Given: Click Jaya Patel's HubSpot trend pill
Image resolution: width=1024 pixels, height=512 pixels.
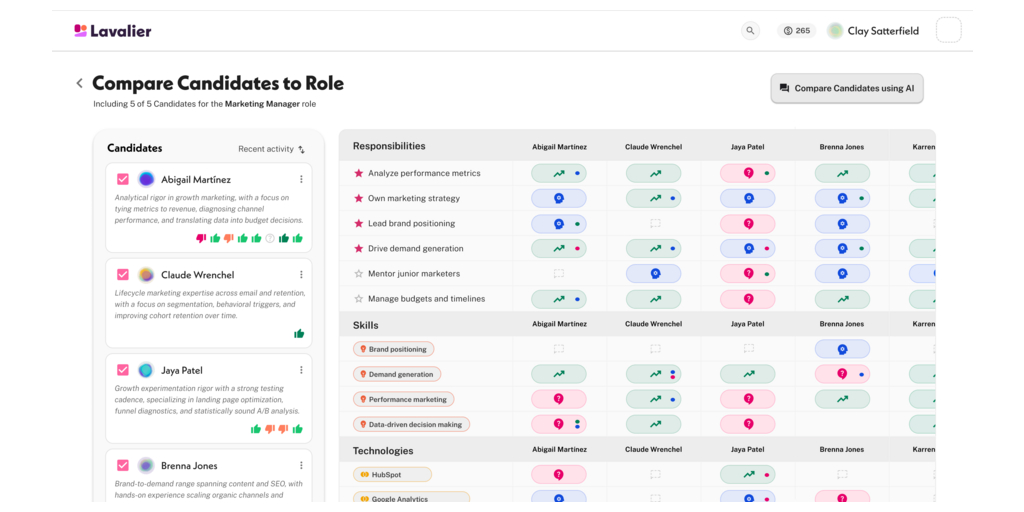Looking at the screenshot, I should [748, 474].
